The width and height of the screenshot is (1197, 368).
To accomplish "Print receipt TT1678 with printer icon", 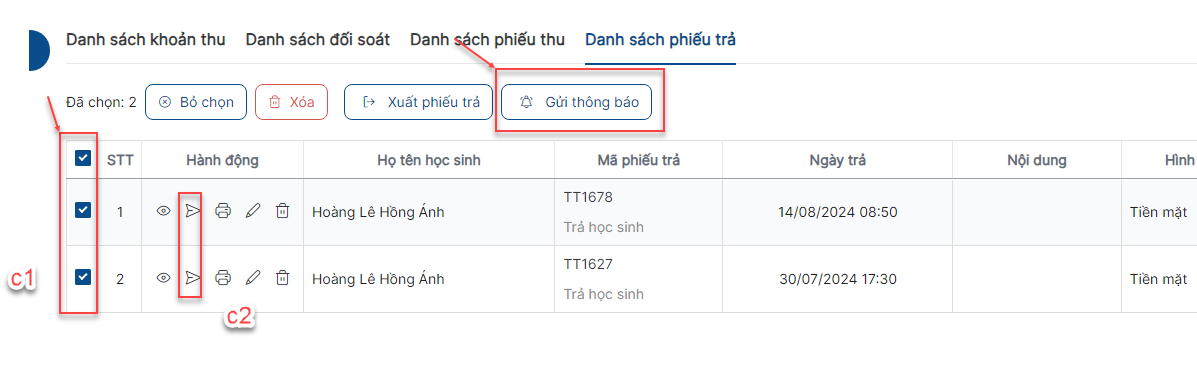I will pos(223,211).
